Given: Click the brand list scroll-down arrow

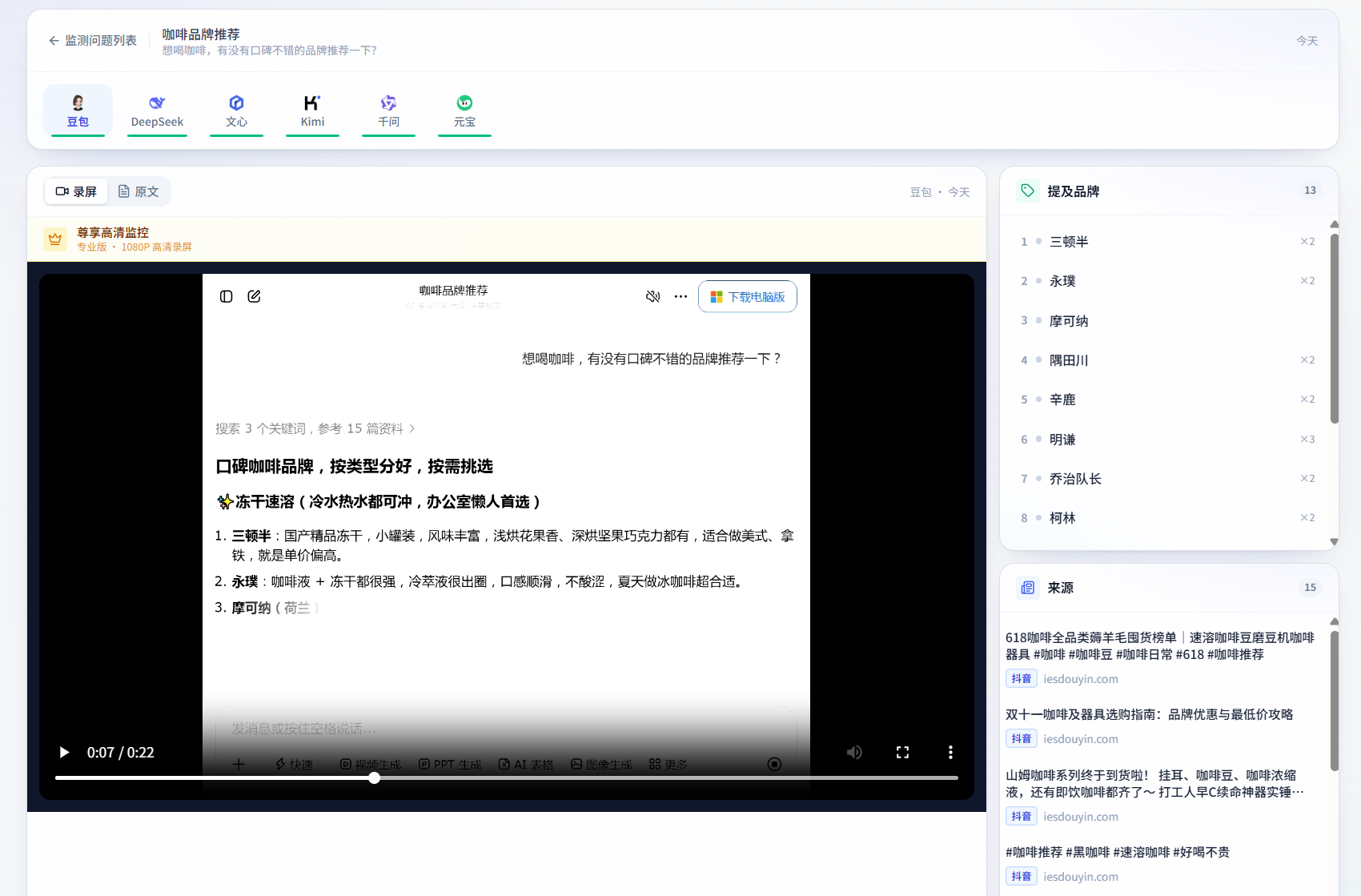Looking at the screenshot, I should coord(1334,542).
